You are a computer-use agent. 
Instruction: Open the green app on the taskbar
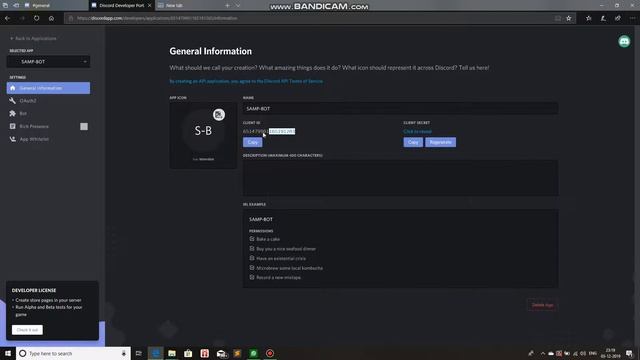253,353
